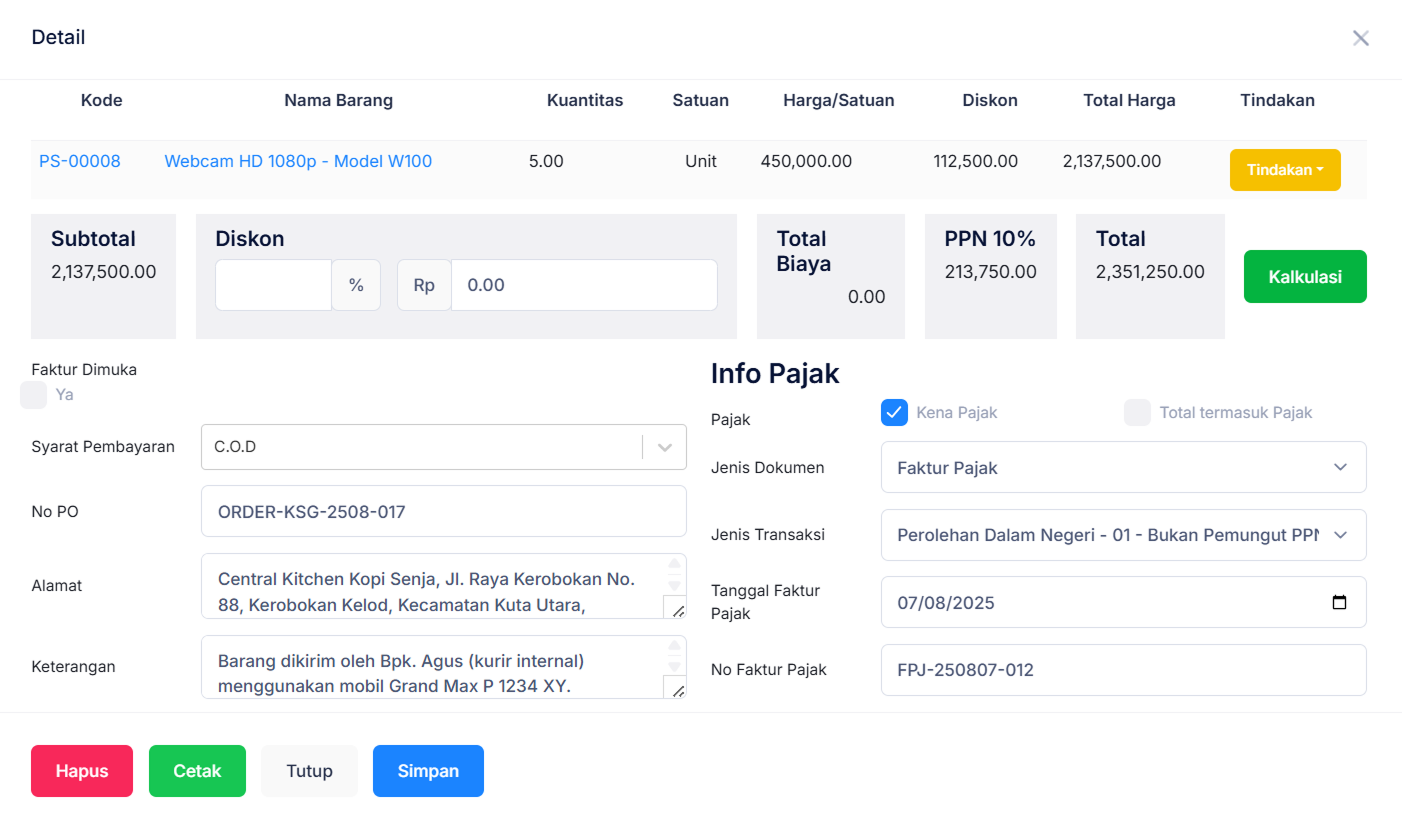The image size is (1402, 822).
Task: Expand the Jenis Transaksi dropdown
Action: 1341,535
